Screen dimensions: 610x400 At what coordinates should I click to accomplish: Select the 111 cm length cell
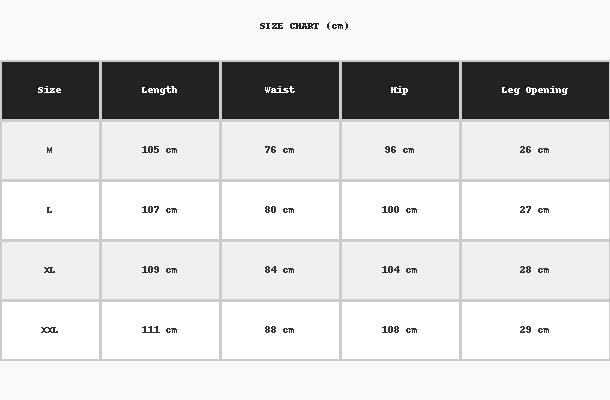(x=160, y=330)
